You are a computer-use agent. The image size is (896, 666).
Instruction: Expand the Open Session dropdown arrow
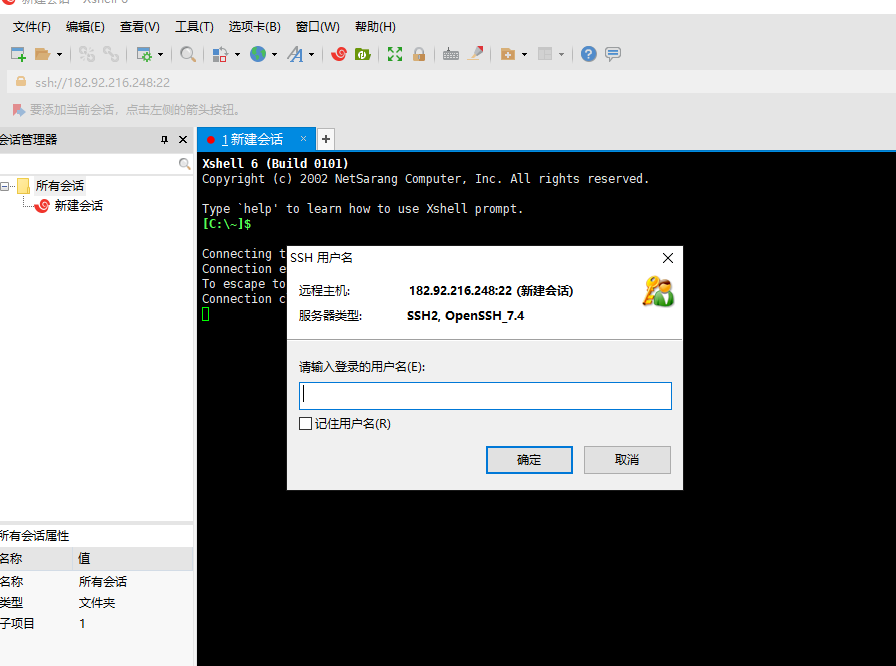[59, 55]
